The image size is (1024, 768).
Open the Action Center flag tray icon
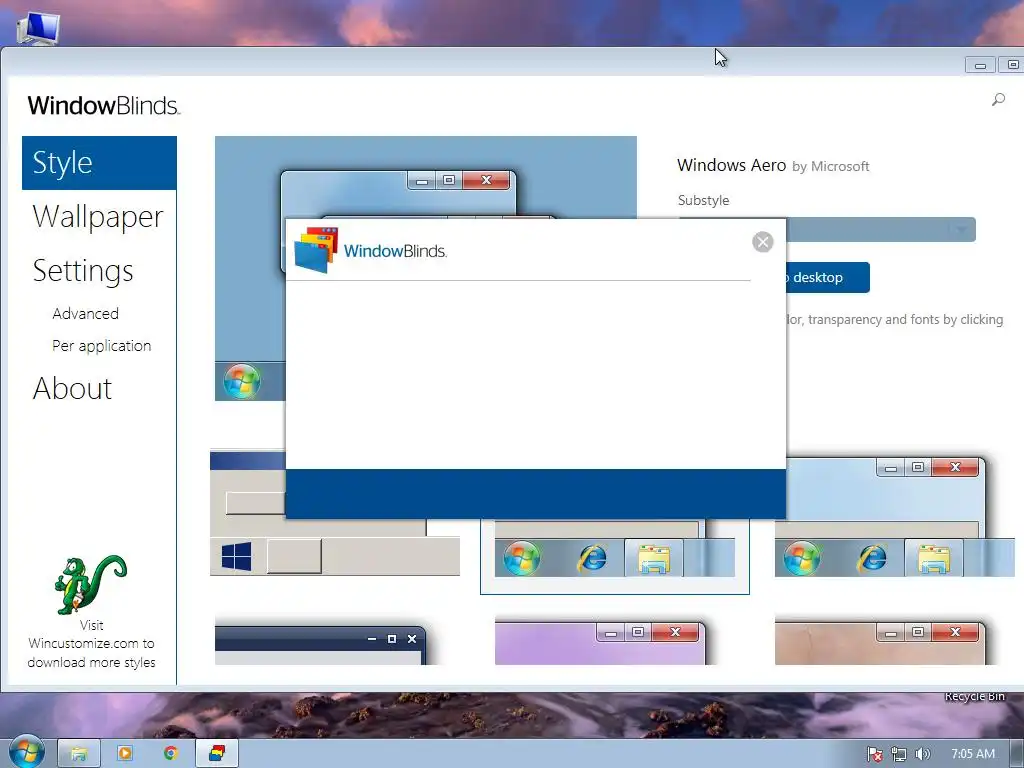point(874,754)
